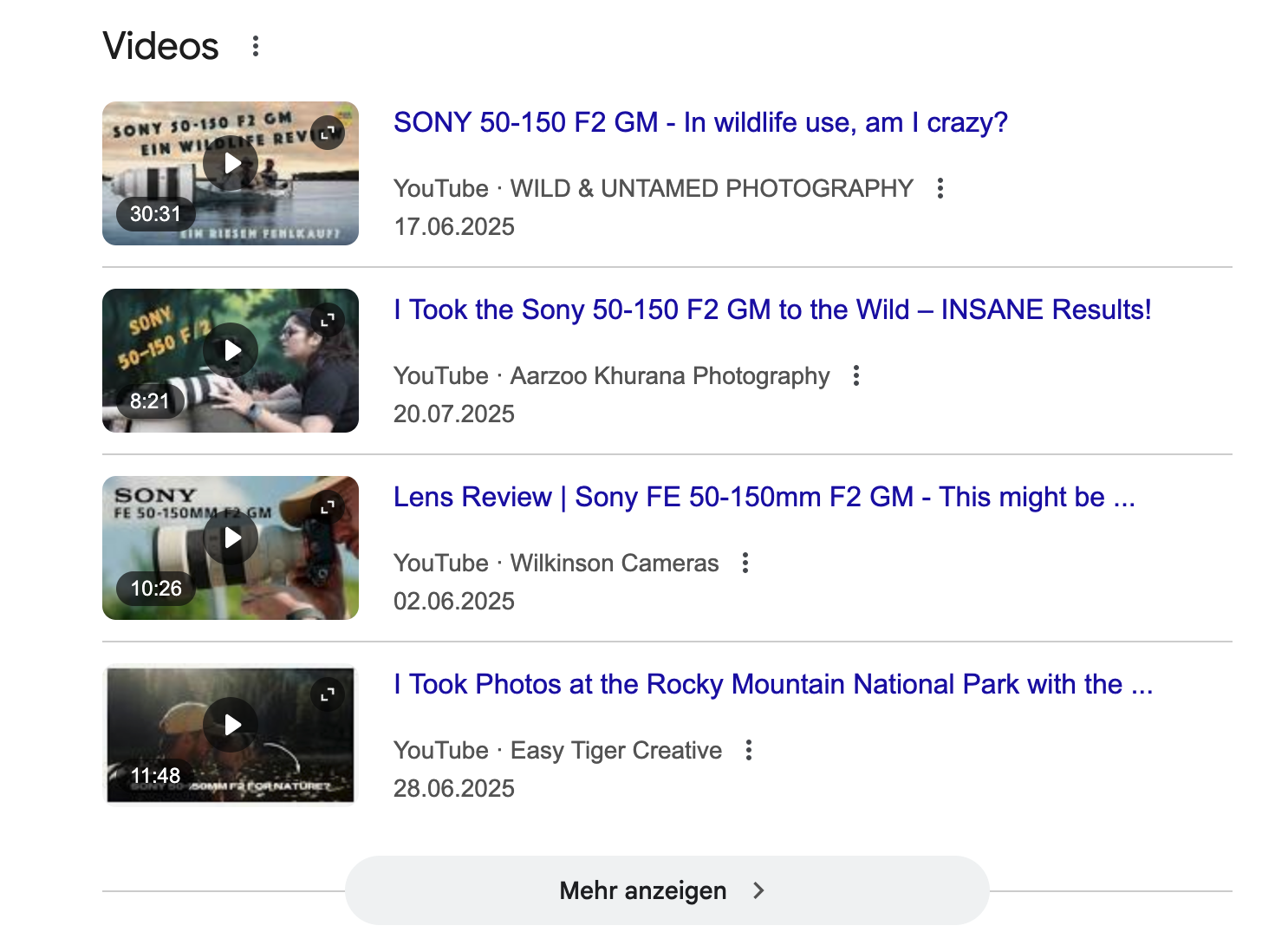Open options for Wilkinson Cameras result
The image size is (1288, 945).
tap(745, 563)
